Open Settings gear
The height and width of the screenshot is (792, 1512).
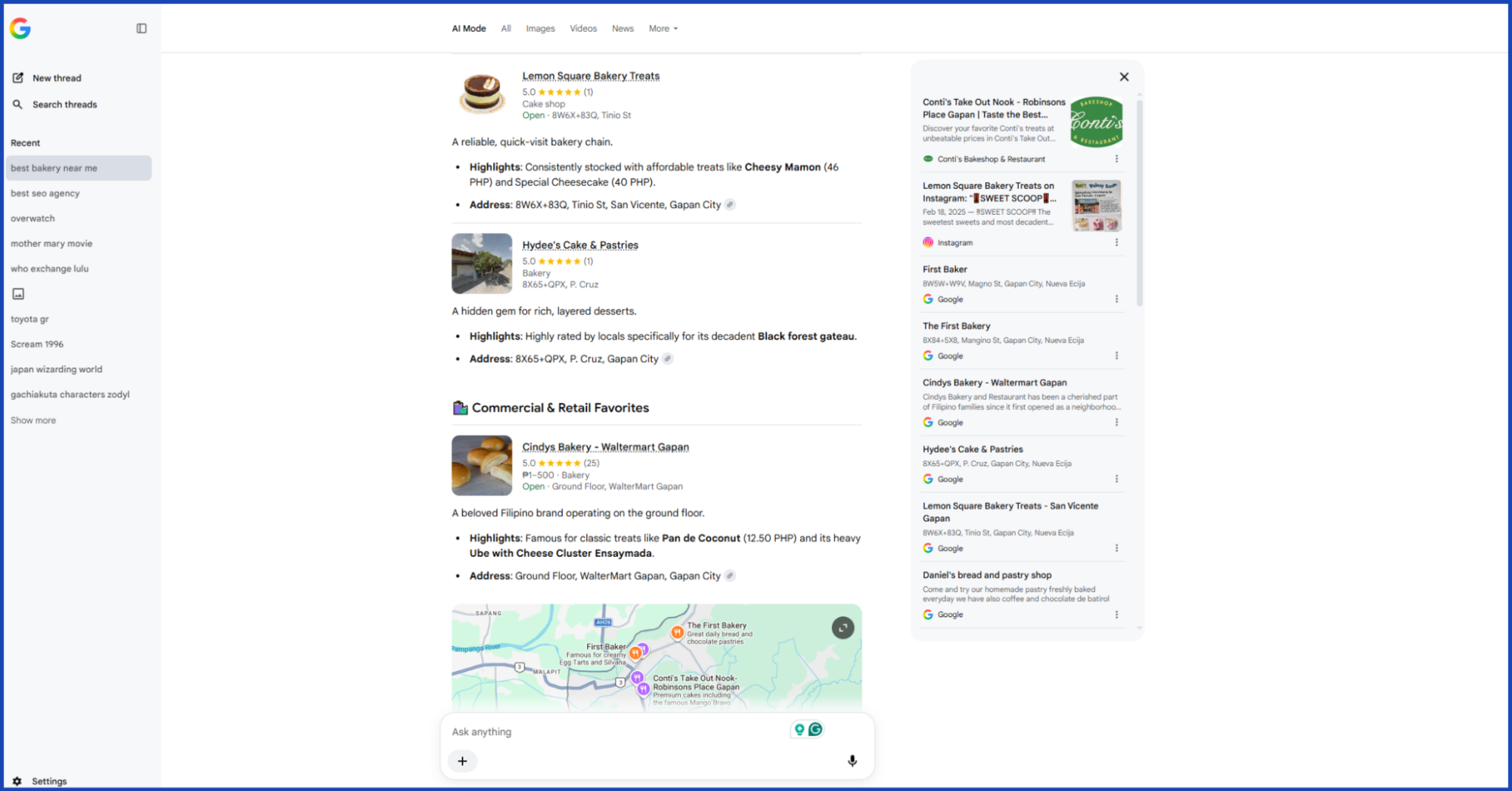[17, 781]
